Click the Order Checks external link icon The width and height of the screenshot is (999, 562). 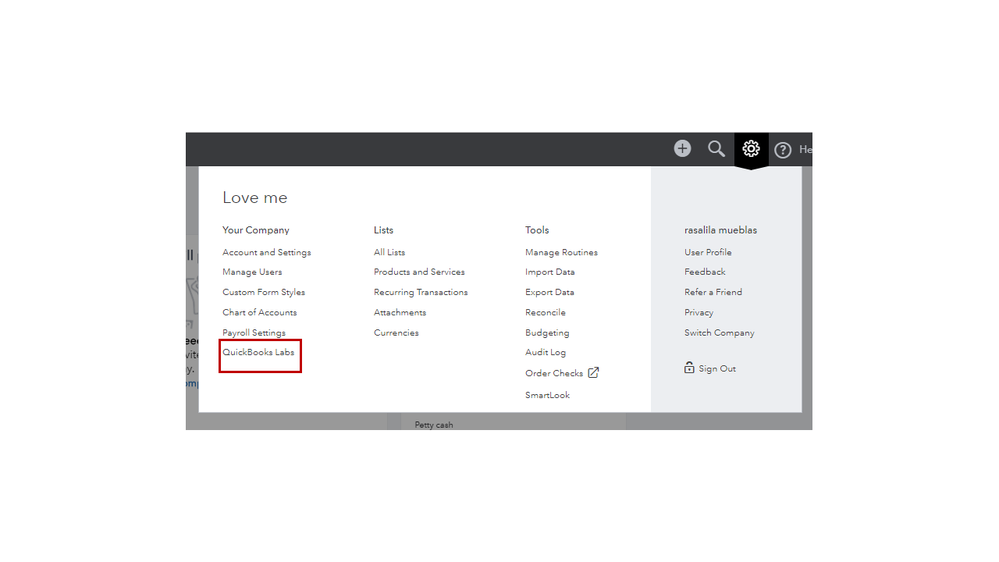(593, 373)
